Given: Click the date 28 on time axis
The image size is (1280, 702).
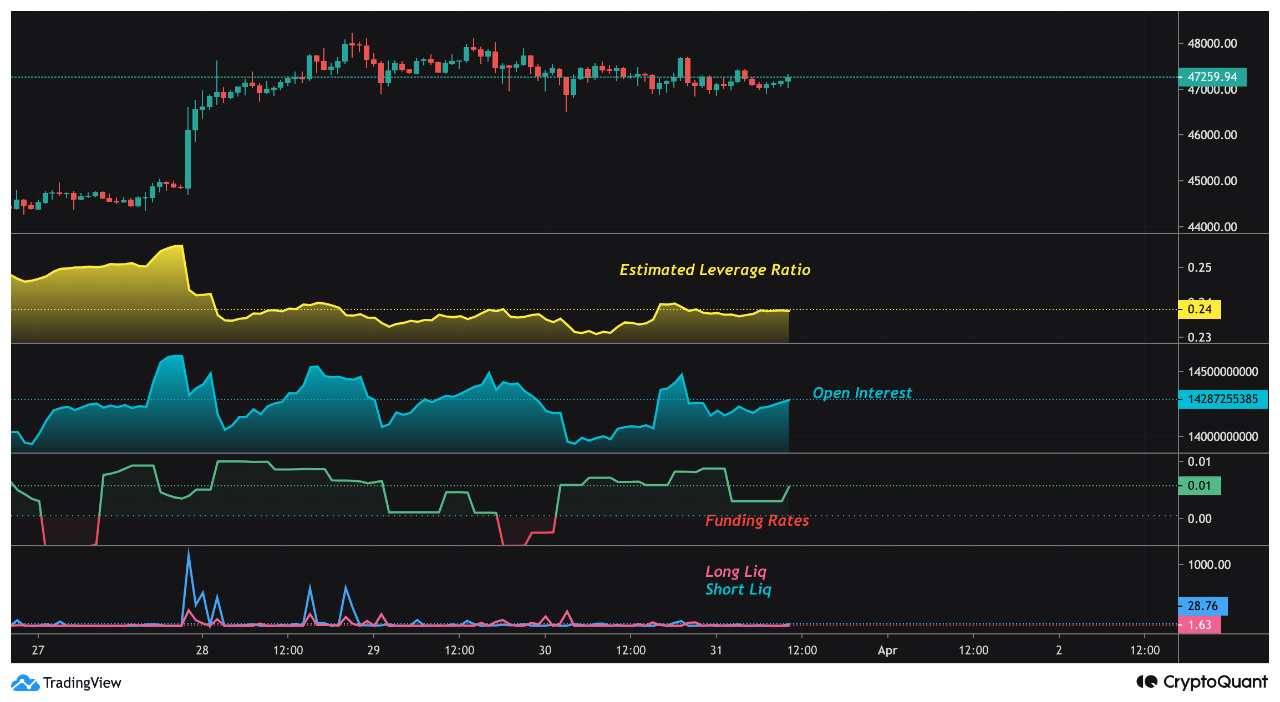Looking at the screenshot, I should pyautogui.click(x=202, y=650).
